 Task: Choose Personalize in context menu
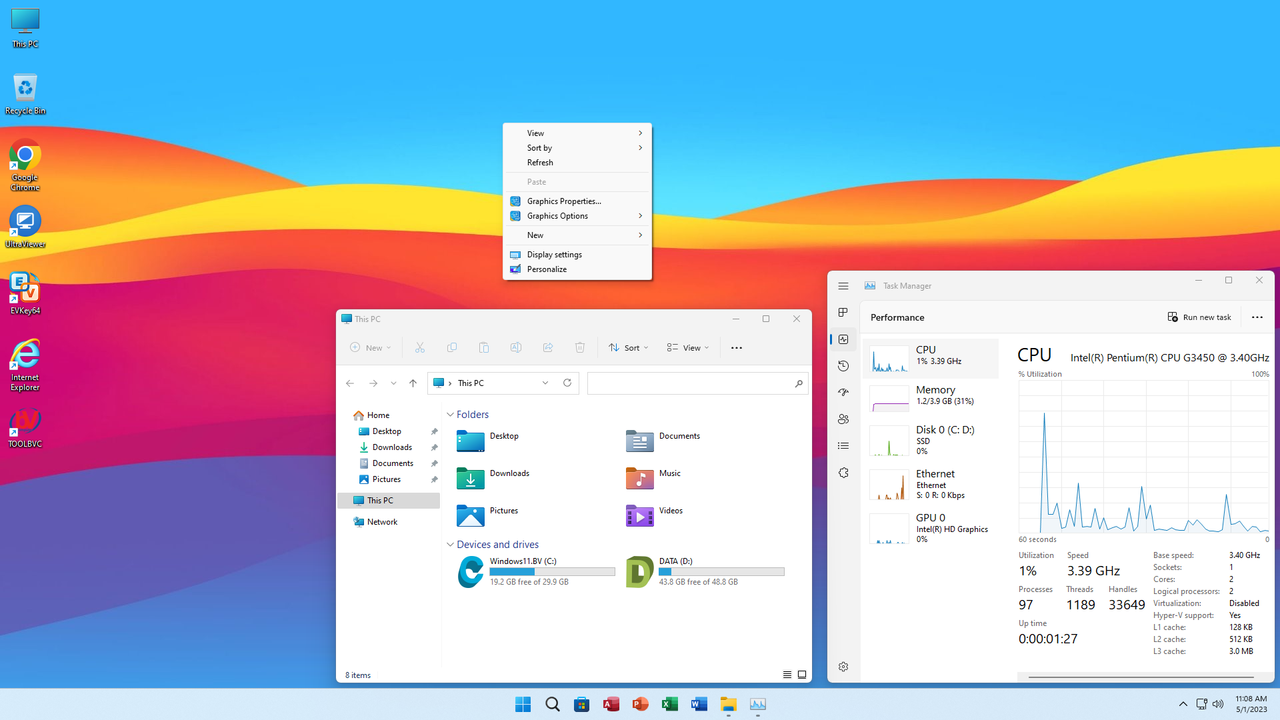pyautogui.click(x=577, y=269)
